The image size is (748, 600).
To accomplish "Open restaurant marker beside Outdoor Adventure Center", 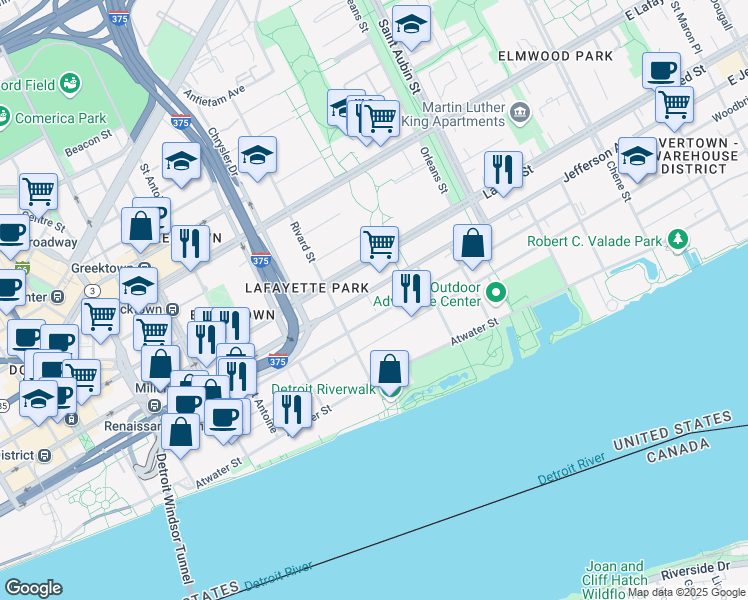I will point(411,289).
